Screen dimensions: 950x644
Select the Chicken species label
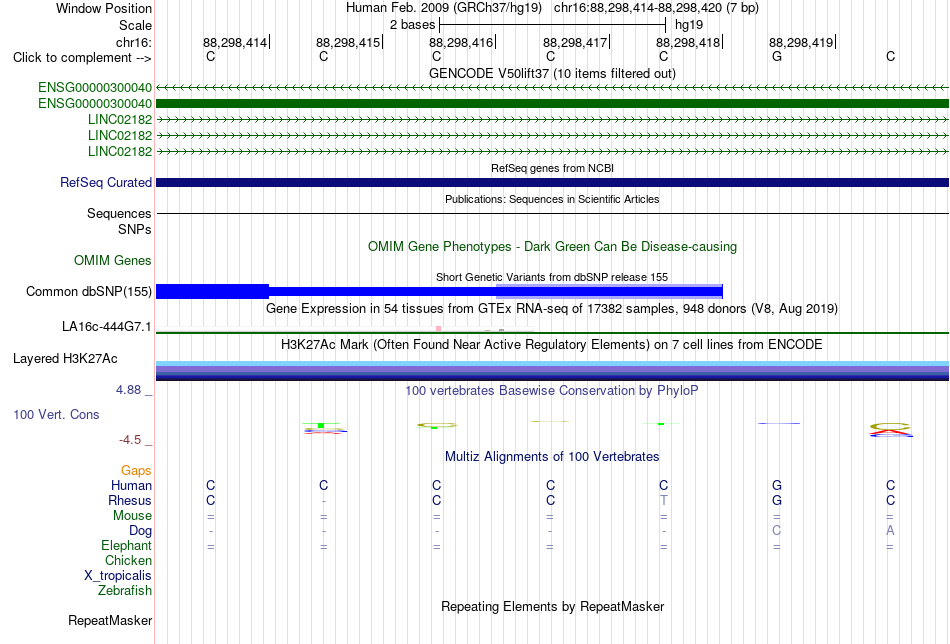pos(128,560)
